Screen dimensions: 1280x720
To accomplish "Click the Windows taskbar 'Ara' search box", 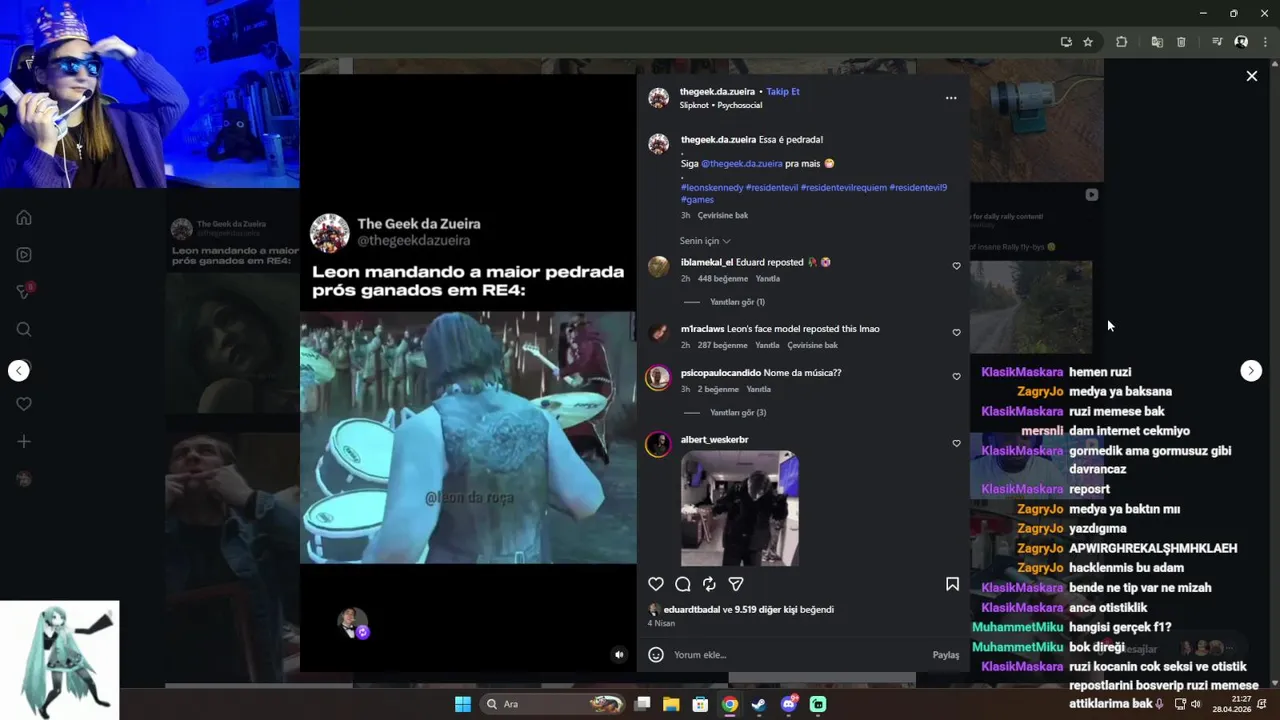I will 553,704.
